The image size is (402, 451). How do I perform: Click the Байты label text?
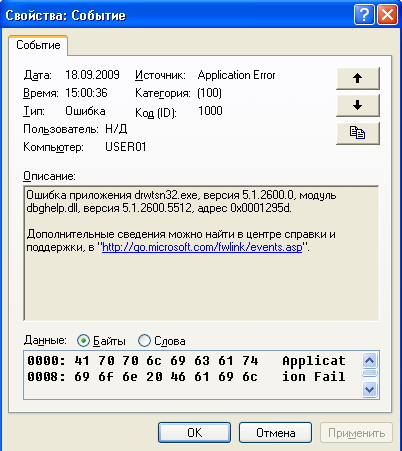[x=109, y=341]
